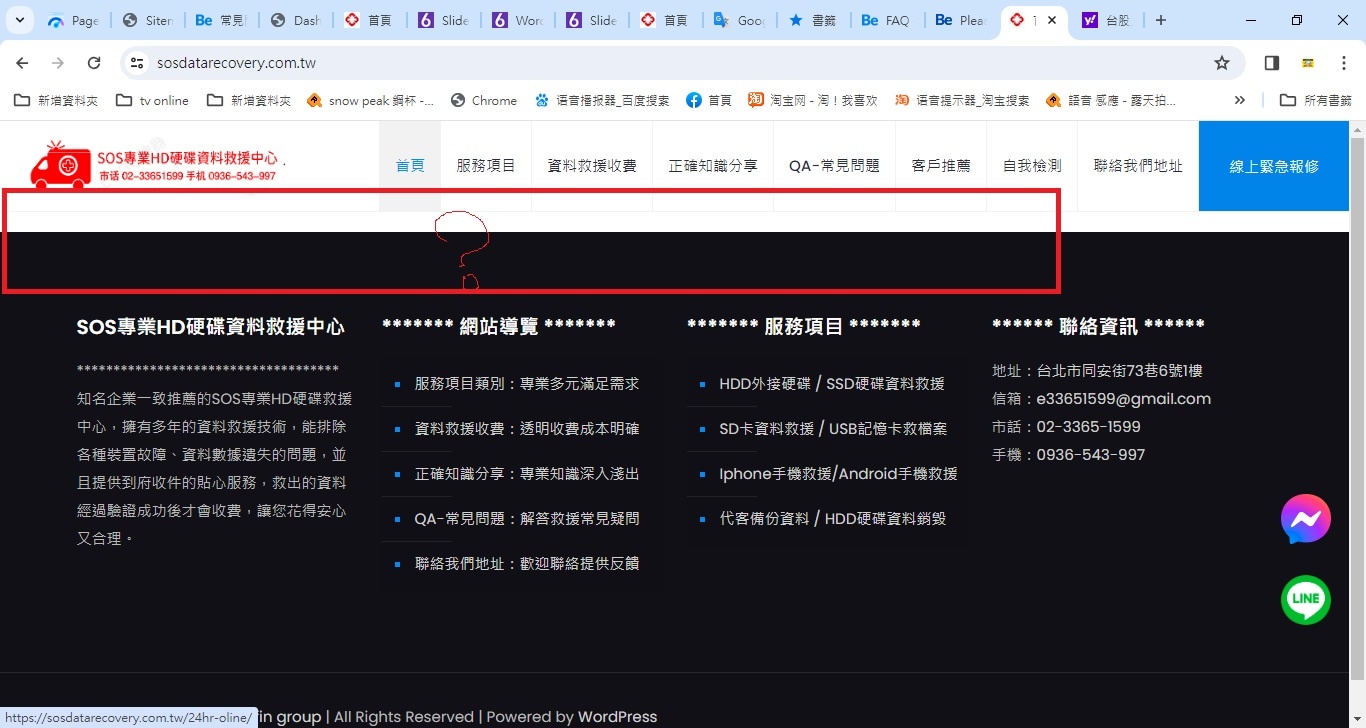
Task: Go back with the browser back arrow
Action: [22, 63]
